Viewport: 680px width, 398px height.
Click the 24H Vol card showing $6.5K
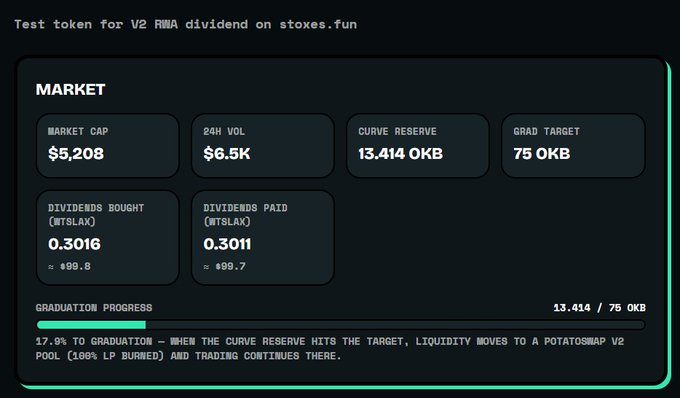(263, 146)
